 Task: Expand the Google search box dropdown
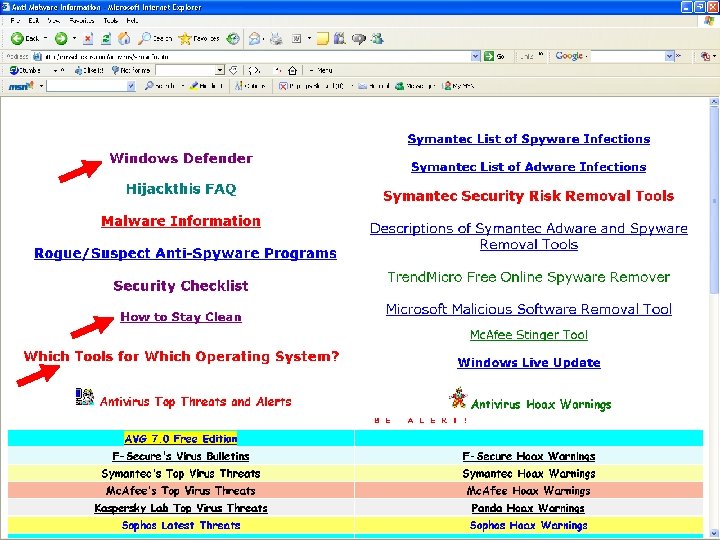(x=669, y=56)
